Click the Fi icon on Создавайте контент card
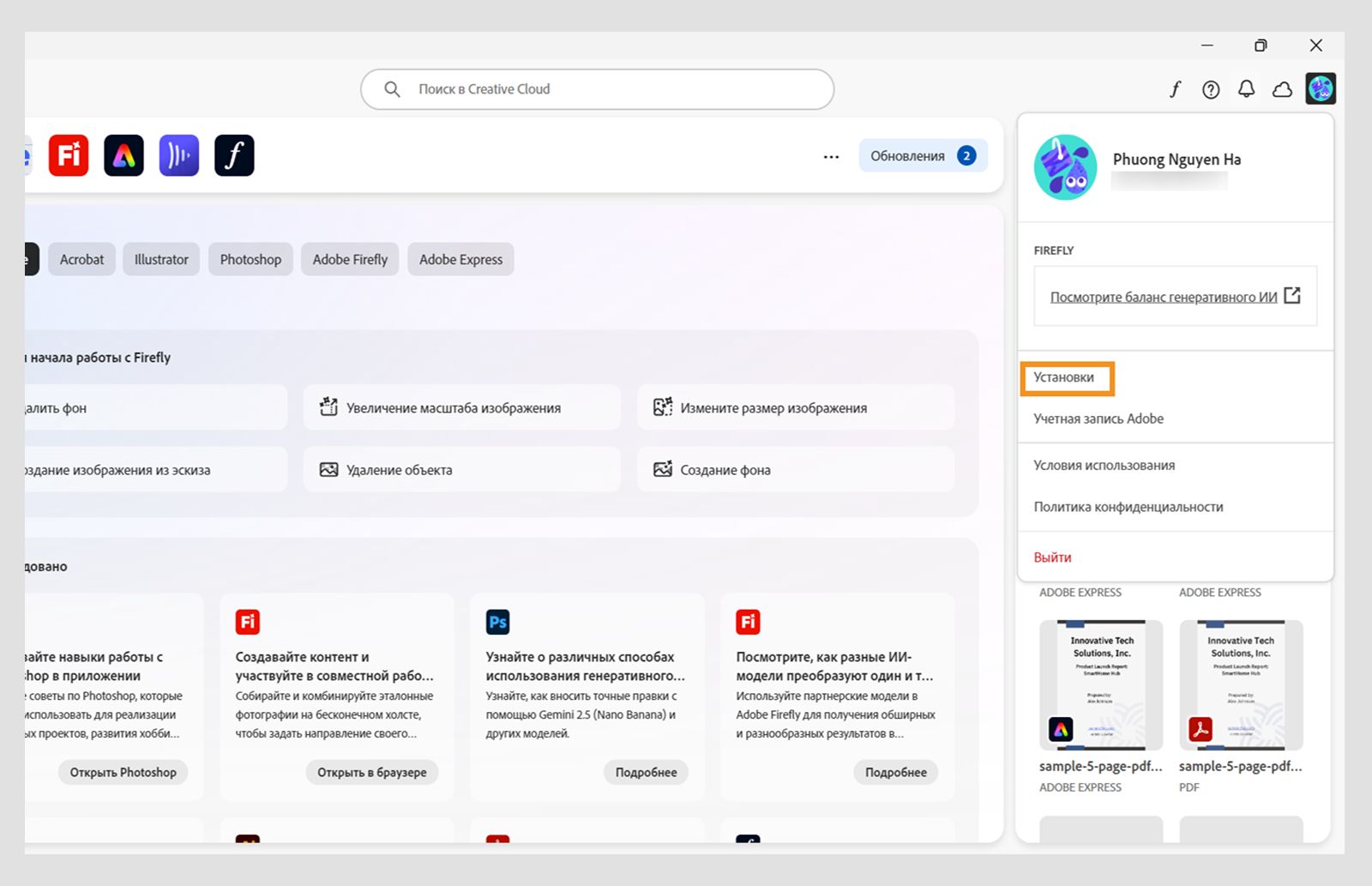Viewport: 1372px width, 886px height. click(x=248, y=622)
